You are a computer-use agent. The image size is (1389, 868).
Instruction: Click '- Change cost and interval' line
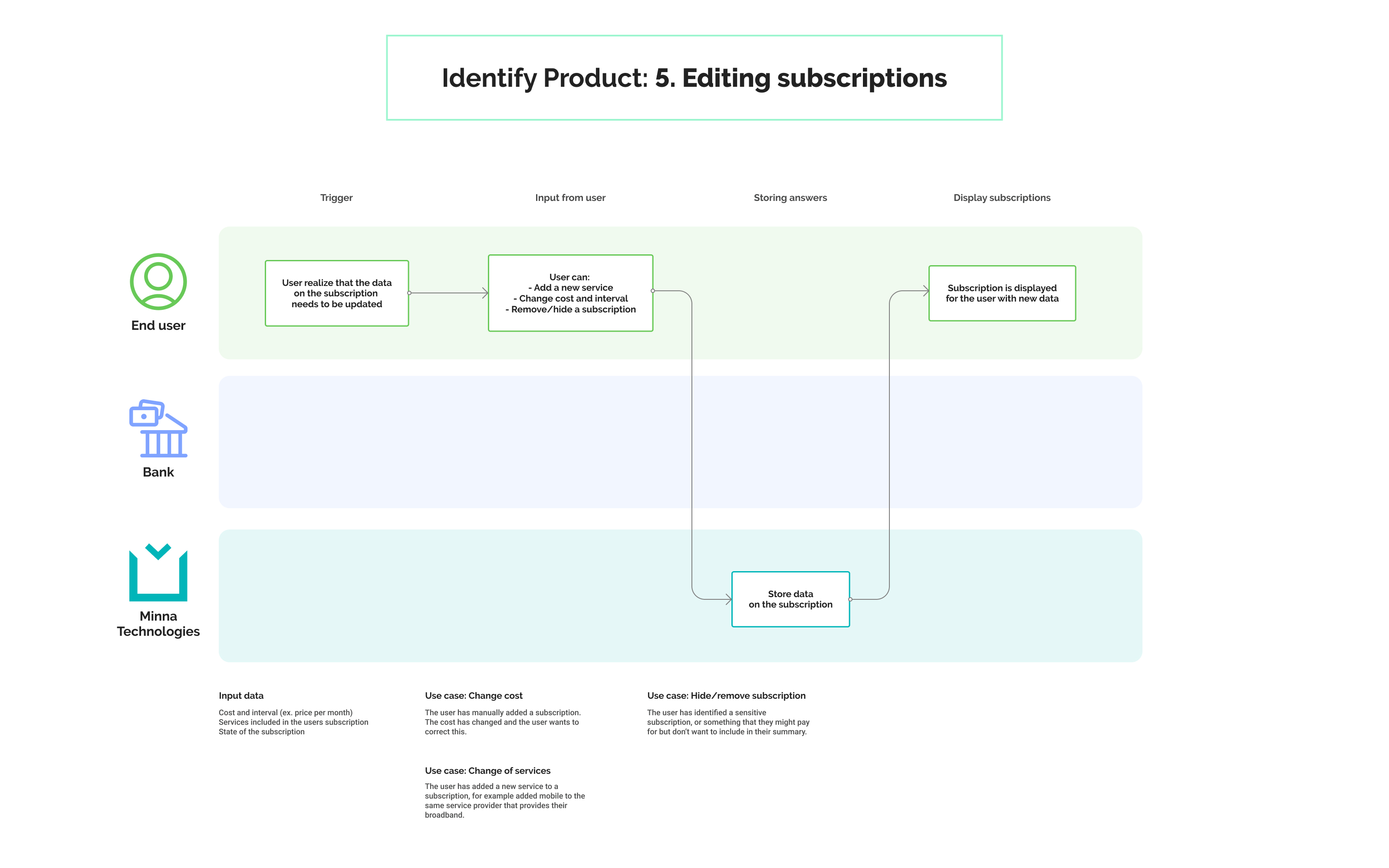570,299
